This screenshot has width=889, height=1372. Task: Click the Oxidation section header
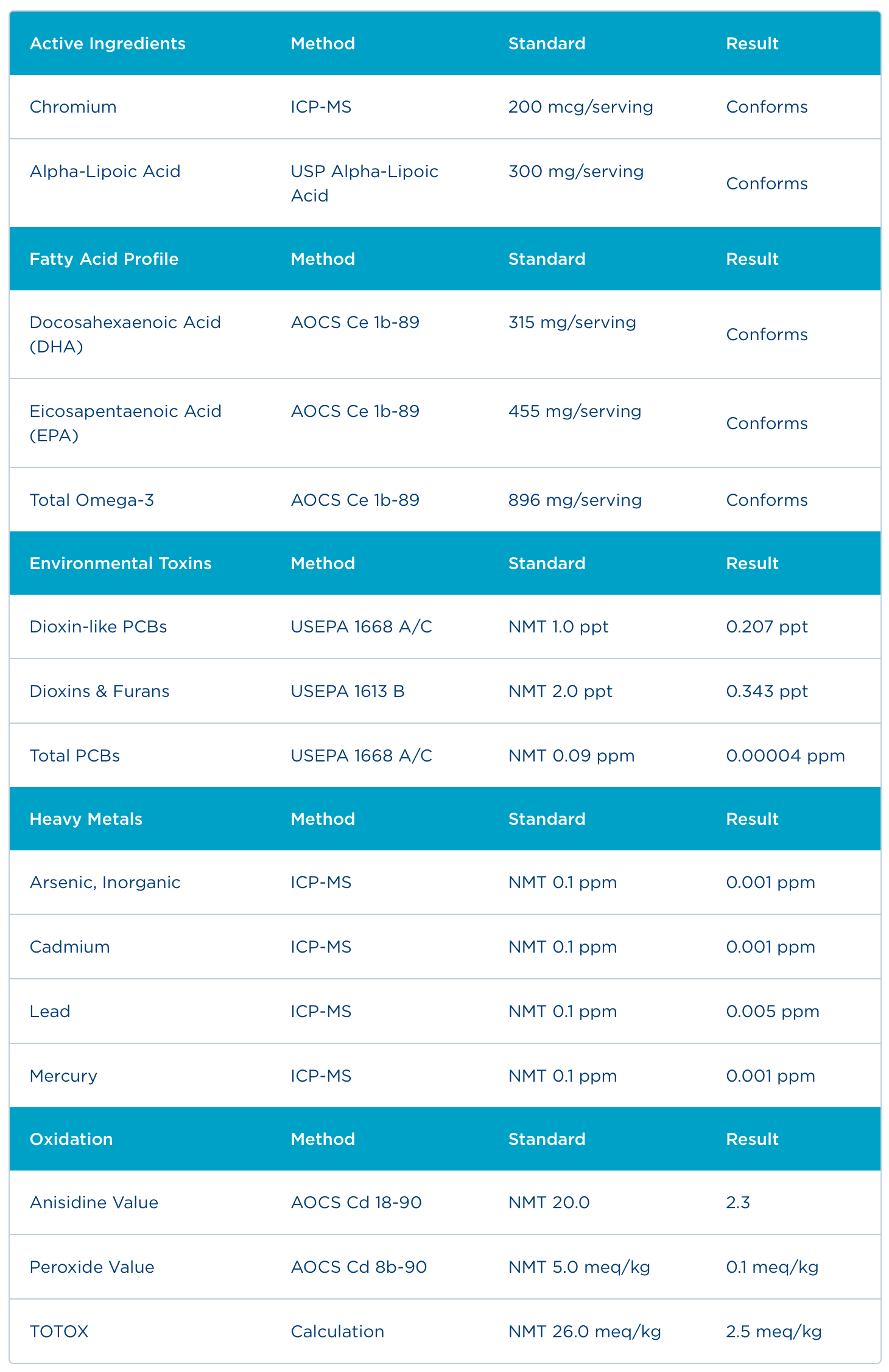click(71, 1139)
